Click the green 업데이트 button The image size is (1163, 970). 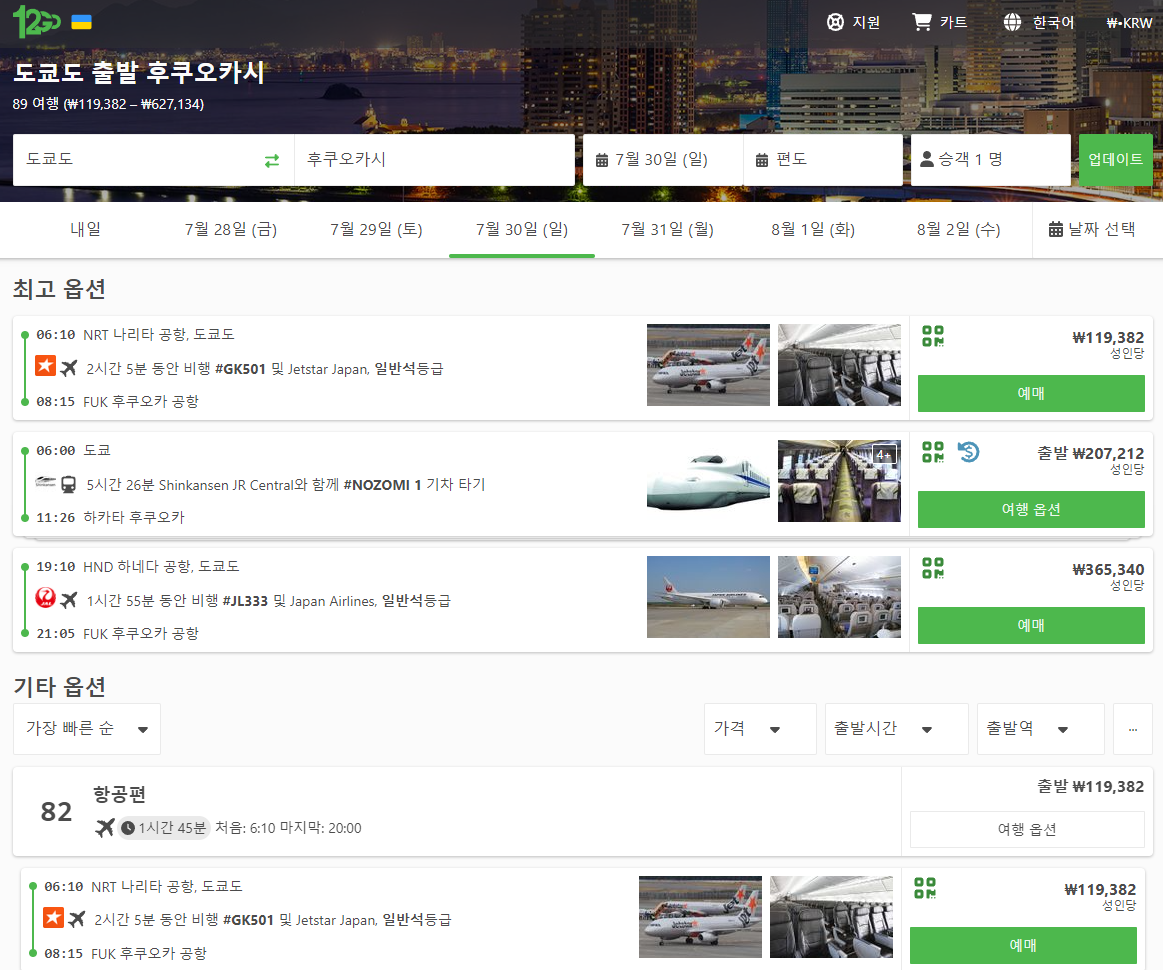tap(1115, 160)
